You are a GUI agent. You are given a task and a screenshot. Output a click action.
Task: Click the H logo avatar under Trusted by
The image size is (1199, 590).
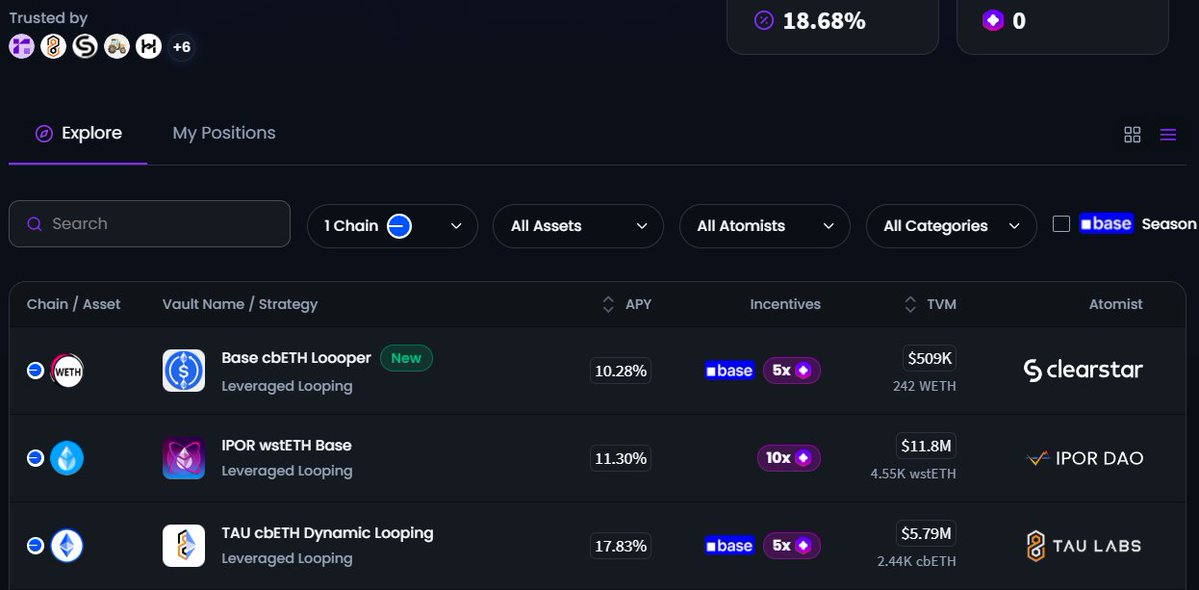click(x=148, y=47)
